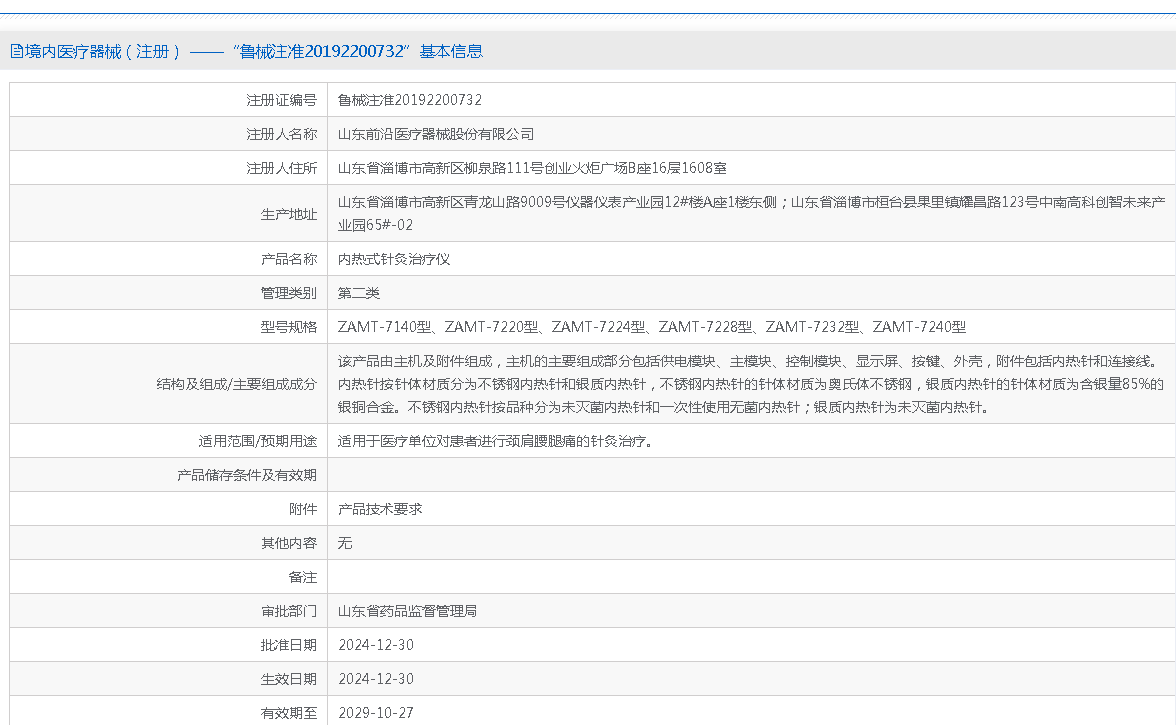Click the intended use description text
This screenshot has height=725, width=1176.
495,441
